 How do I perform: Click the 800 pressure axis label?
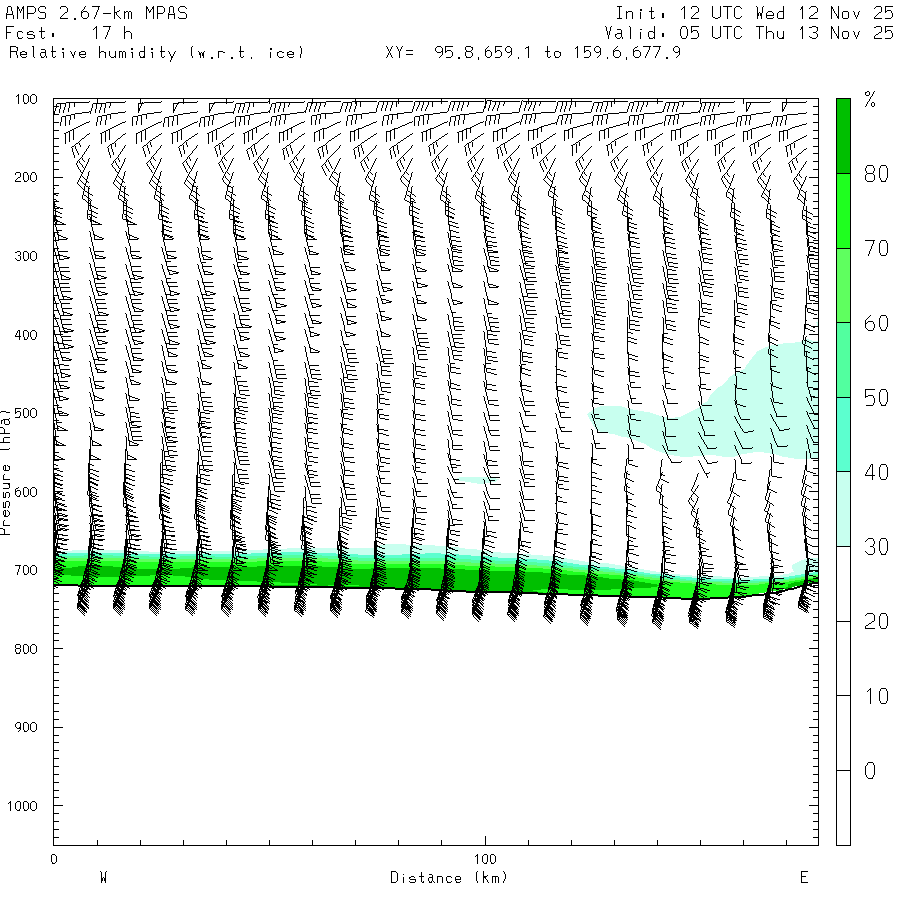coord(26,649)
